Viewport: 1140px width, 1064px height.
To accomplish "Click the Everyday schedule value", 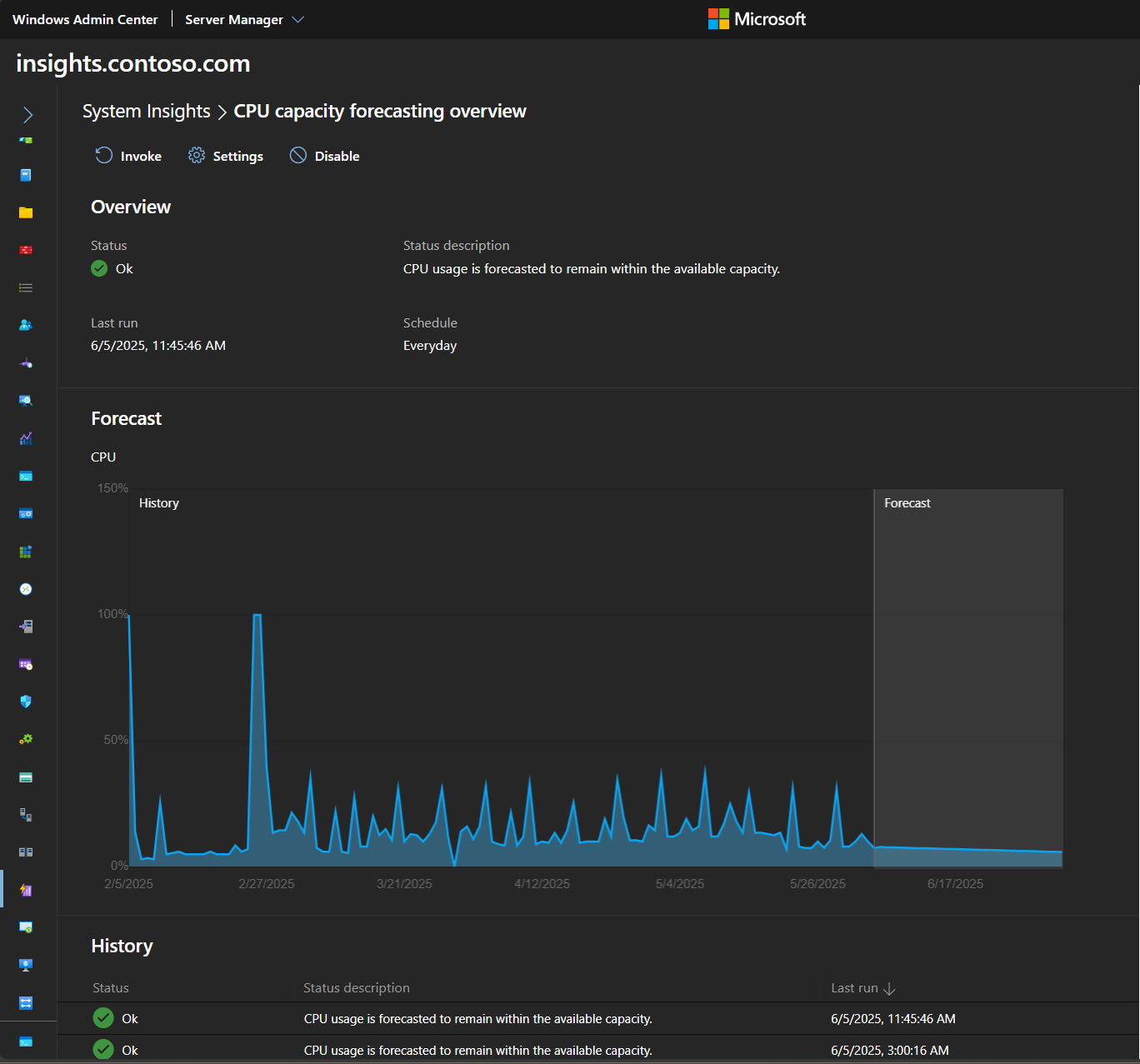I will click(x=430, y=345).
